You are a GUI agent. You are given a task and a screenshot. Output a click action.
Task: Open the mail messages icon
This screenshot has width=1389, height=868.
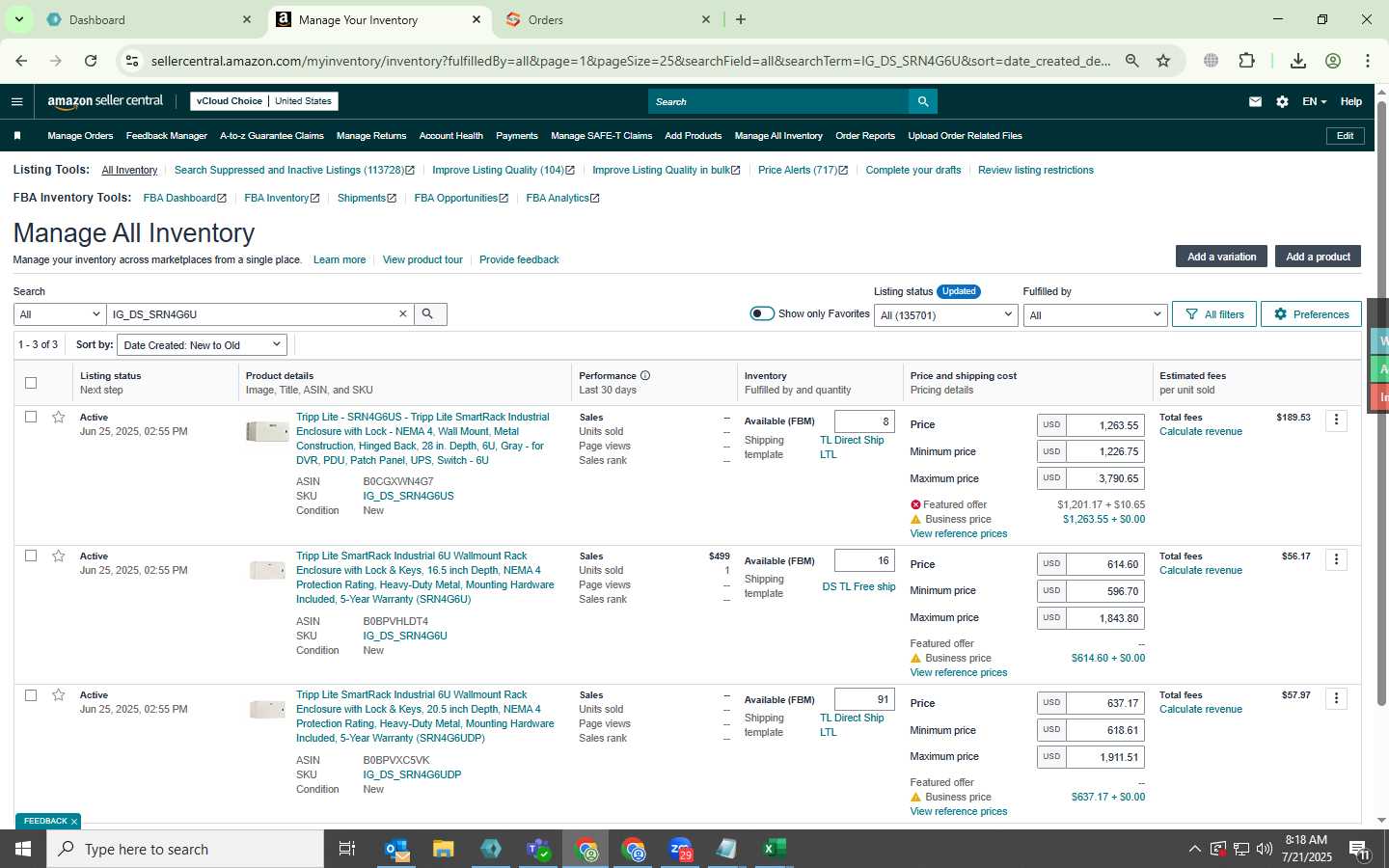tap(1255, 101)
